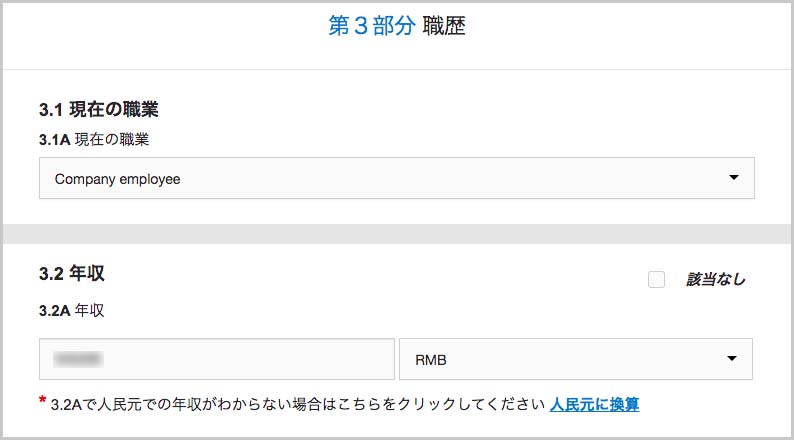Image resolution: width=794 pixels, height=440 pixels.
Task: Click the blue 第3部分 title text
Action: click(372, 26)
